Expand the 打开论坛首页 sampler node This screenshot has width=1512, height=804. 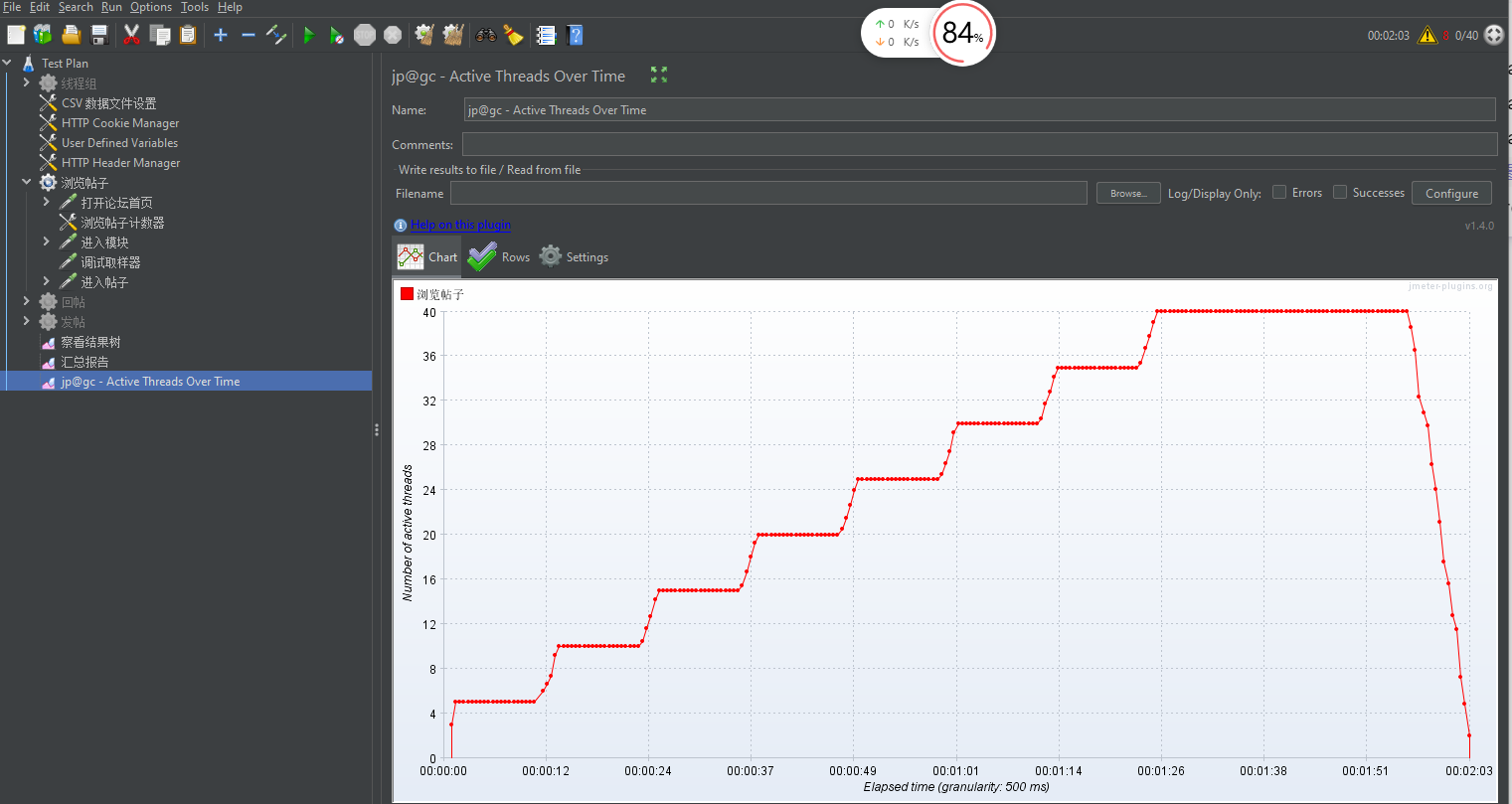(47, 202)
